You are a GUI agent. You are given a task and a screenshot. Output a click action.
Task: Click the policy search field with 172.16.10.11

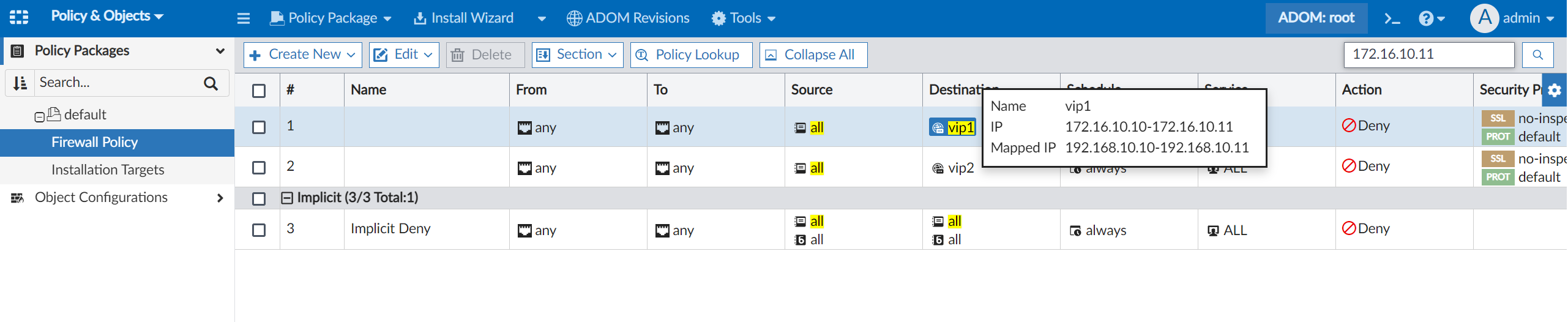(x=1428, y=55)
